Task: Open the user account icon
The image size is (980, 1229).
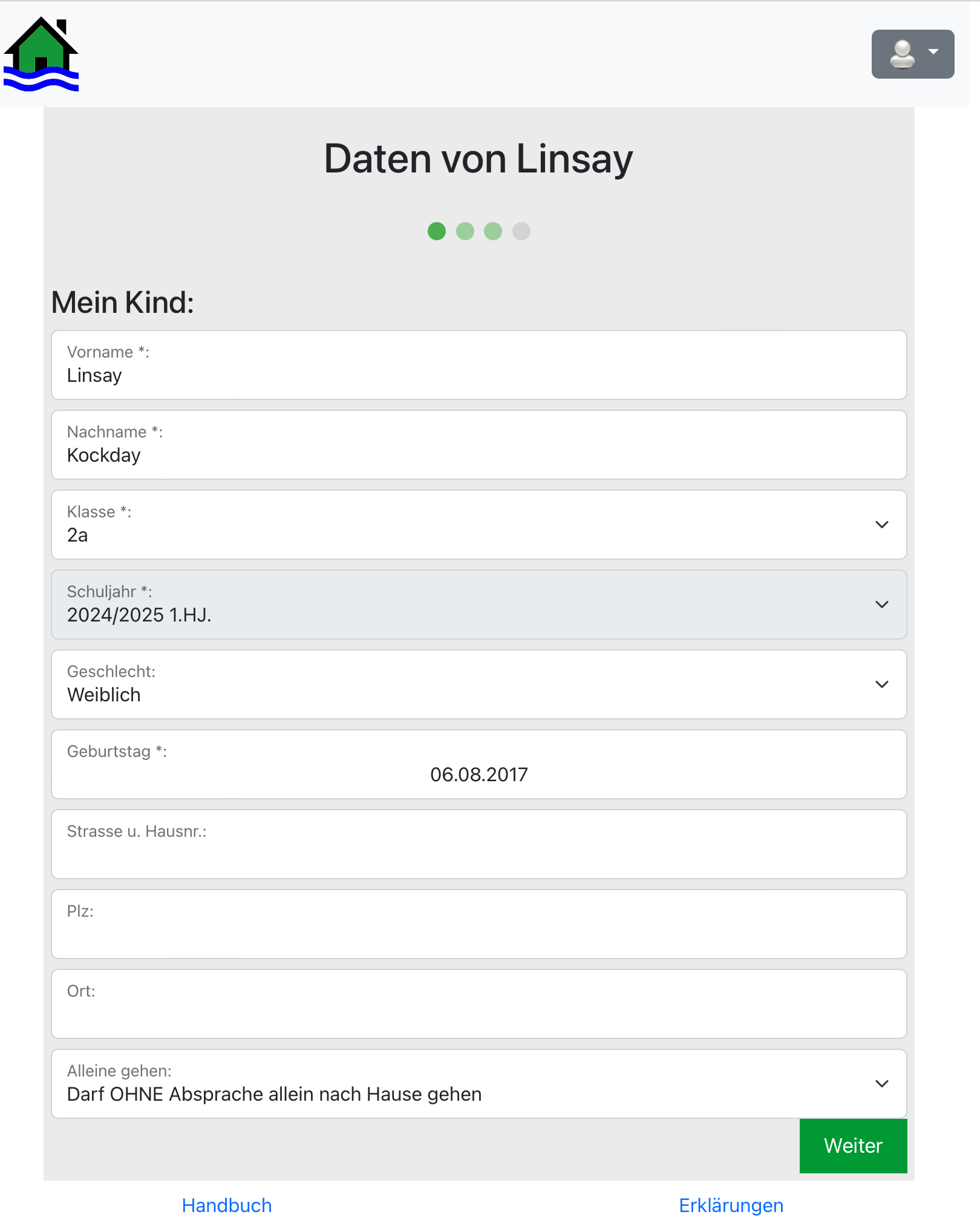Action: 901,54
